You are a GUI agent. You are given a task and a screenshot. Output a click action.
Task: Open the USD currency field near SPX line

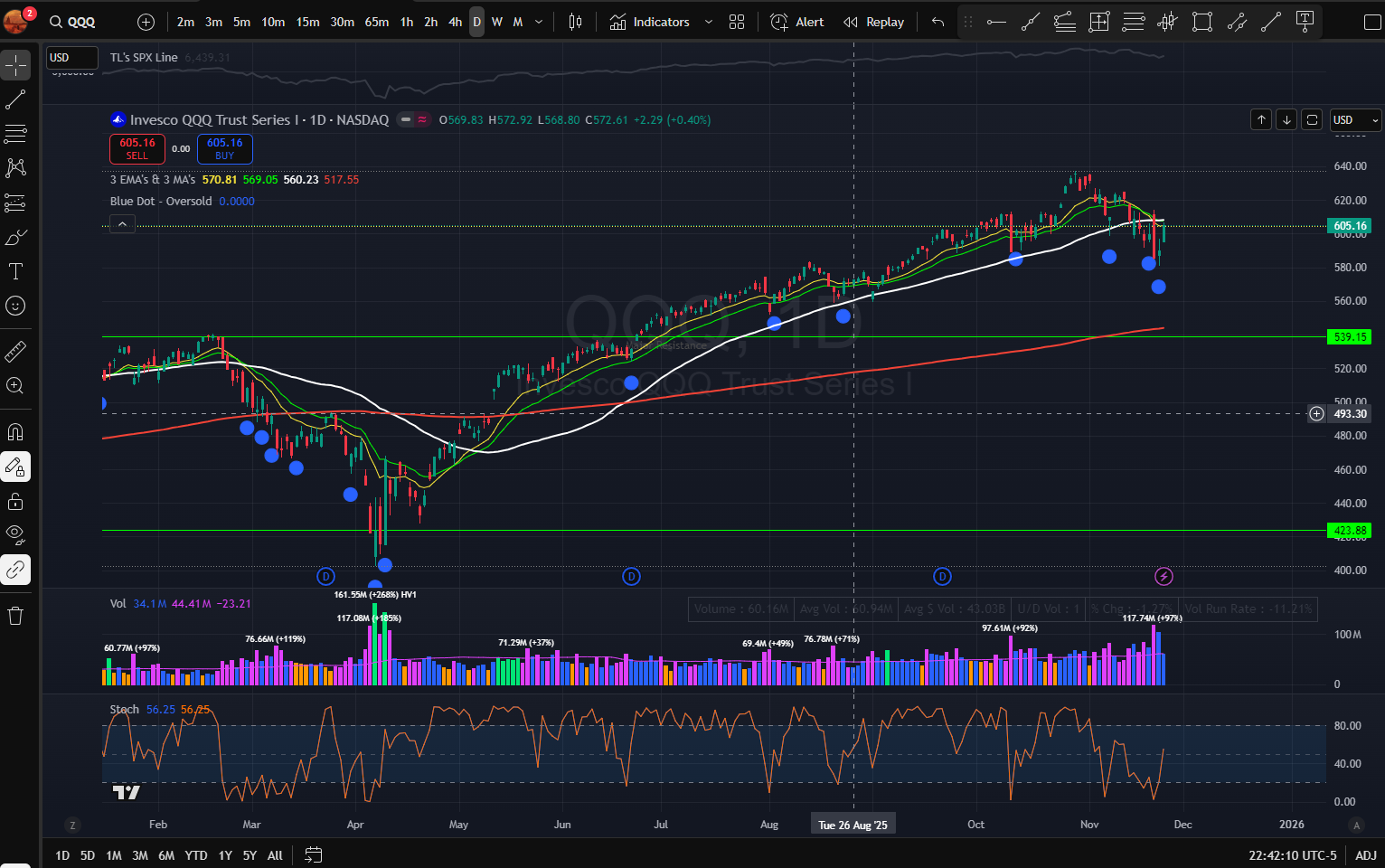pyautogui.click(x=71, y=58)
